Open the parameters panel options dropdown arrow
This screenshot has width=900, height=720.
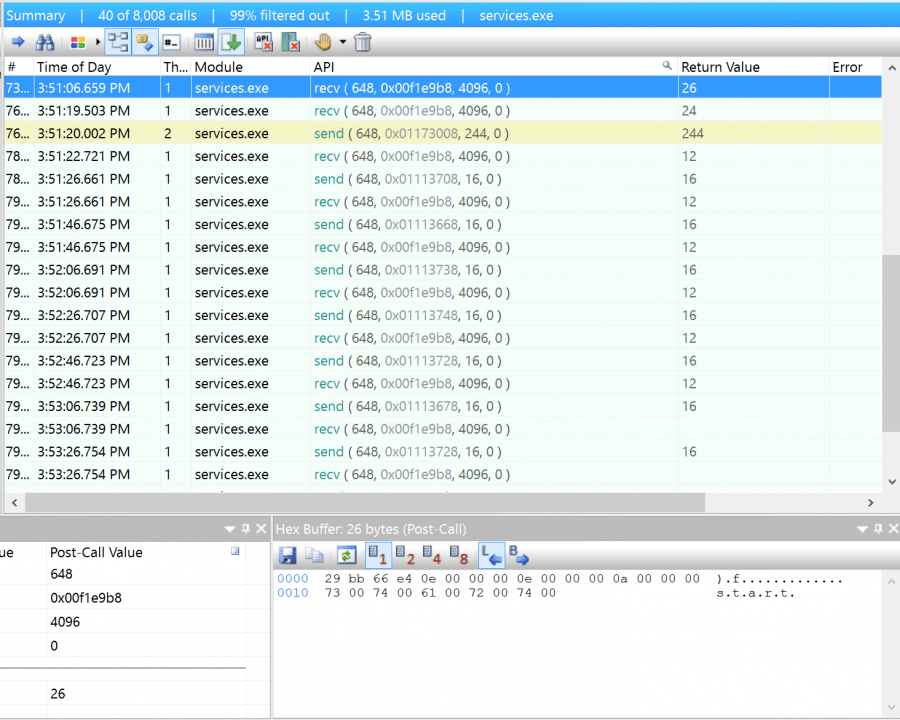click(230, 529)
